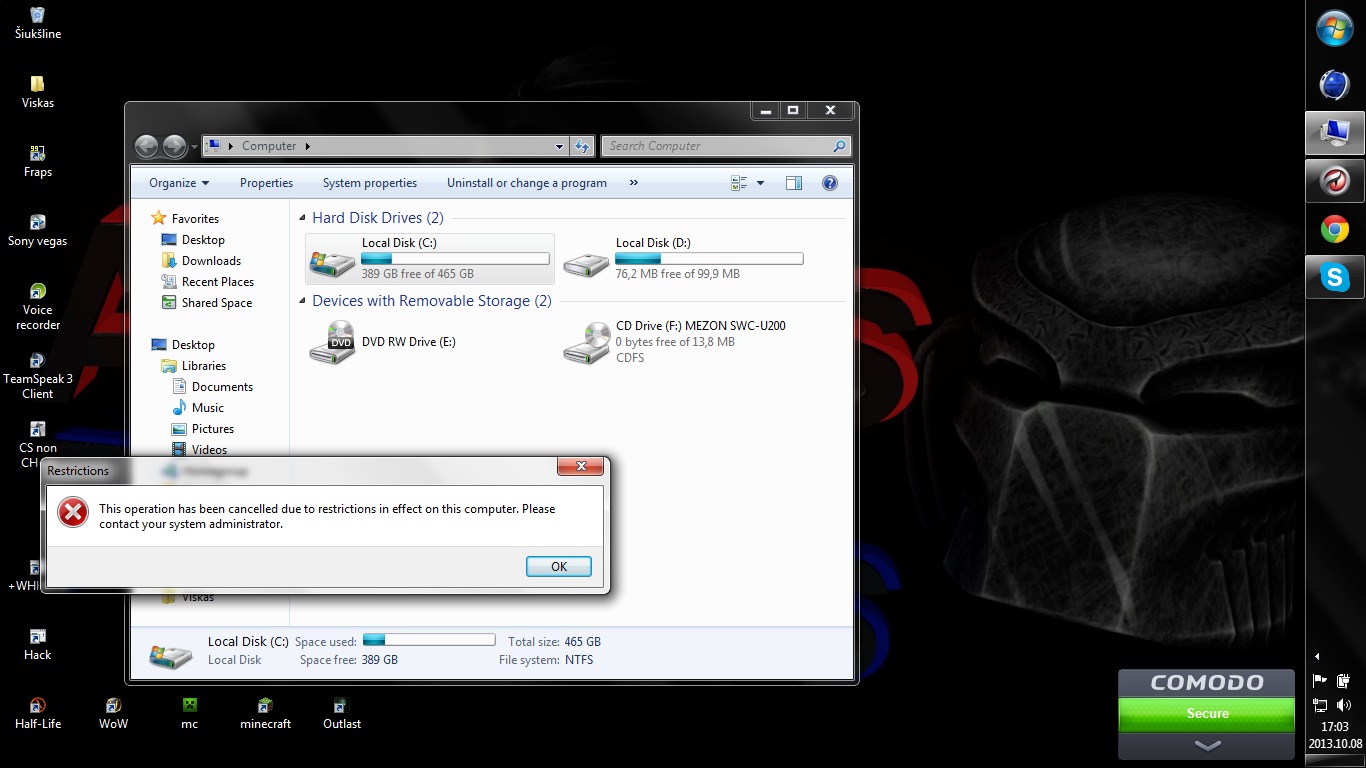
Task: Click Uninstall or change a program
Action: pos(527,183)
